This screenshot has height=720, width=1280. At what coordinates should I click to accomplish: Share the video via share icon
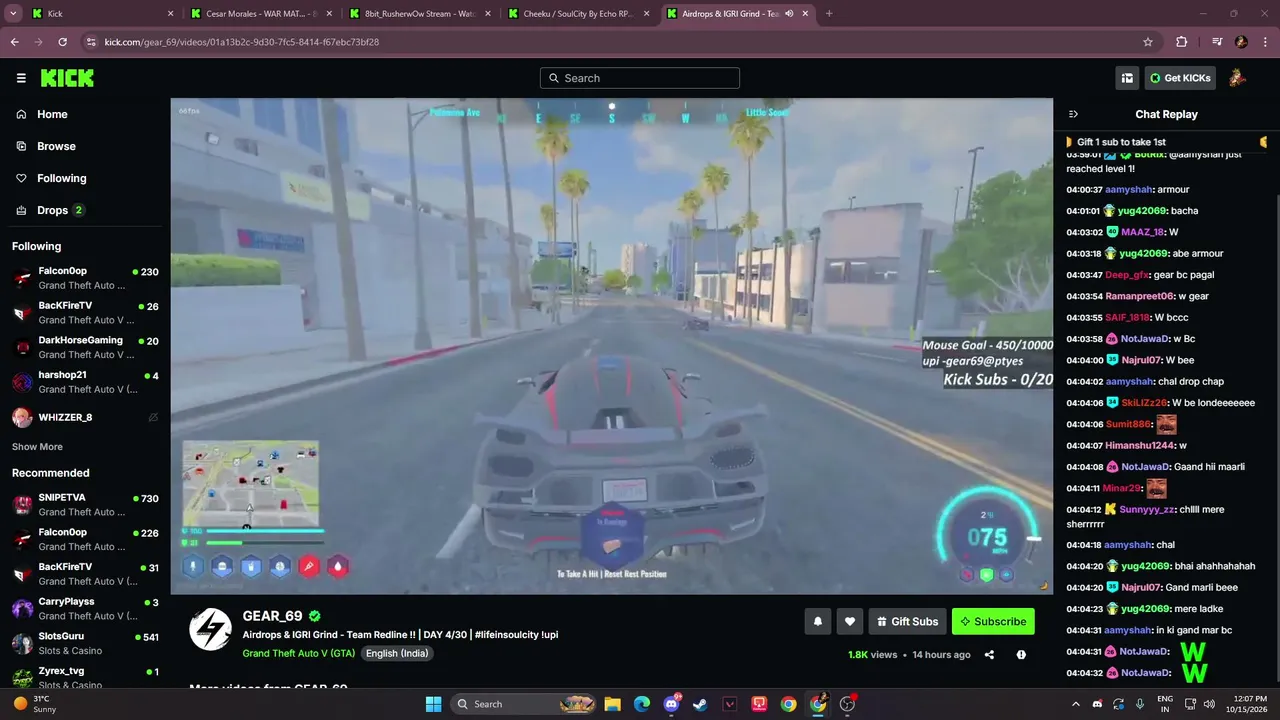click(x=989, y=655)
